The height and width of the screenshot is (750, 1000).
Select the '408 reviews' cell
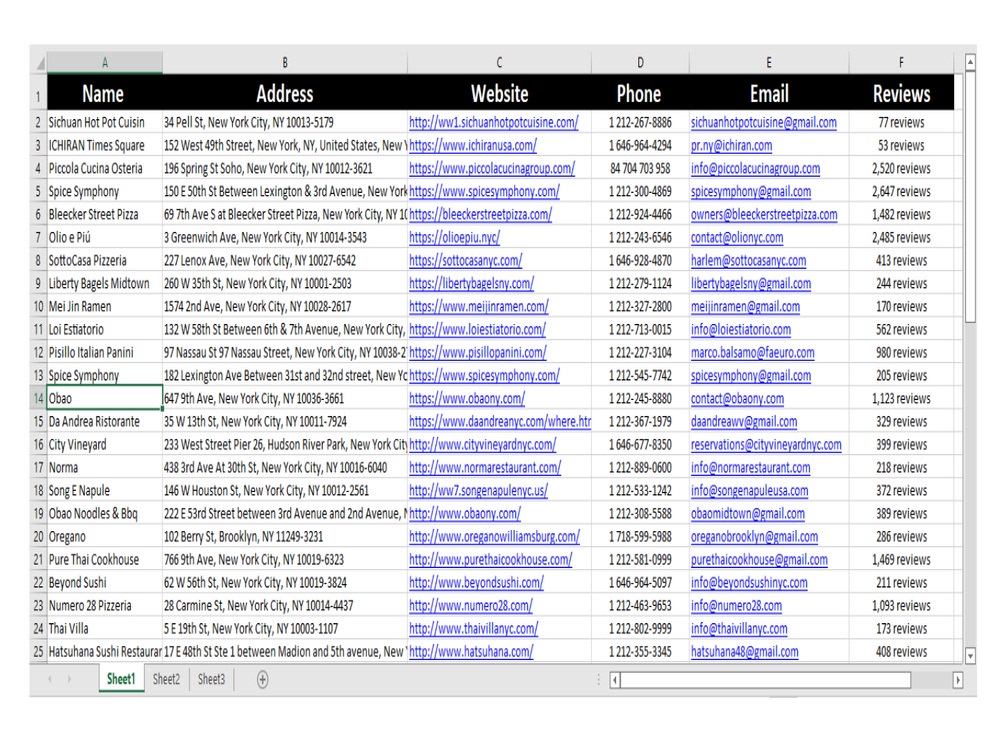901,651
